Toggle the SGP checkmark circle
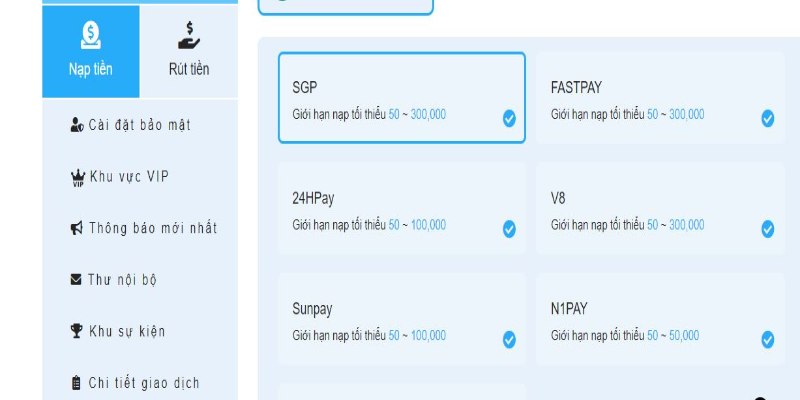Viewport: 800px width, 400px height. (509, 119)
